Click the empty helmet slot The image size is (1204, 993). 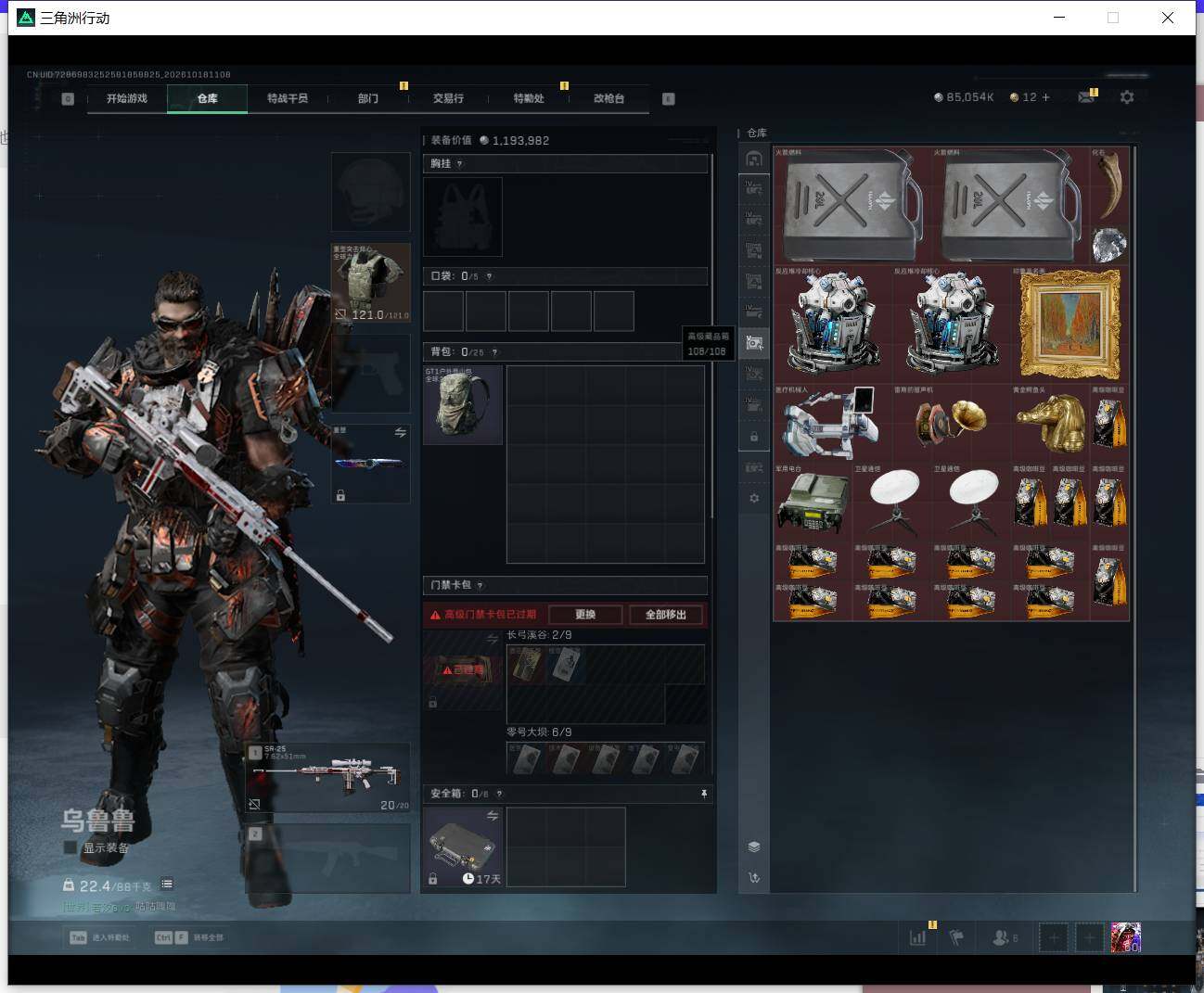[371, 192]
